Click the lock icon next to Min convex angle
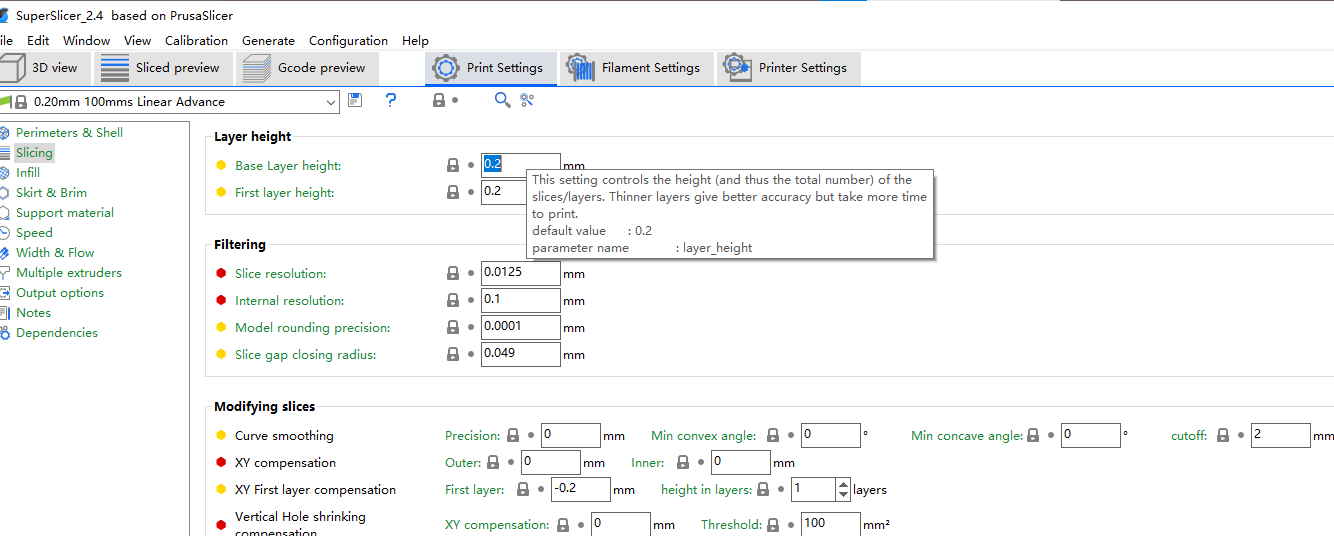 [x=773, y=435]
